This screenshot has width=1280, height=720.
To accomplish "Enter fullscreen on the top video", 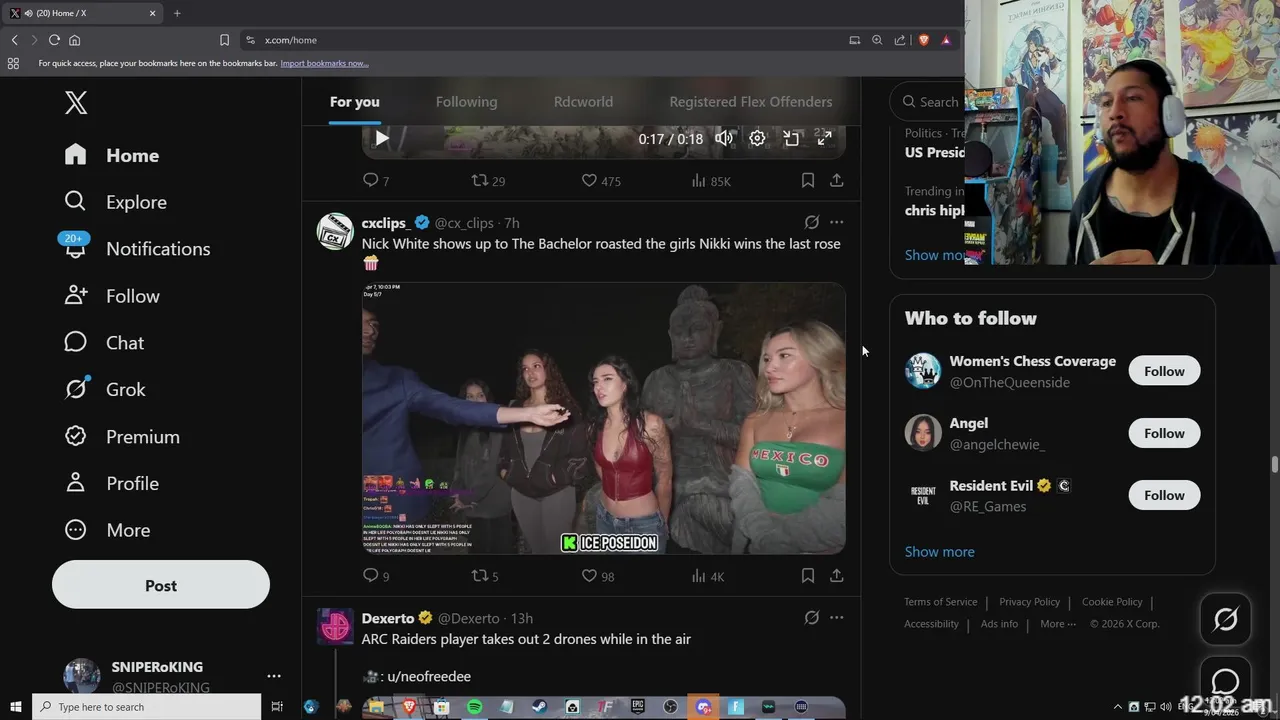I will click(824, 139).
